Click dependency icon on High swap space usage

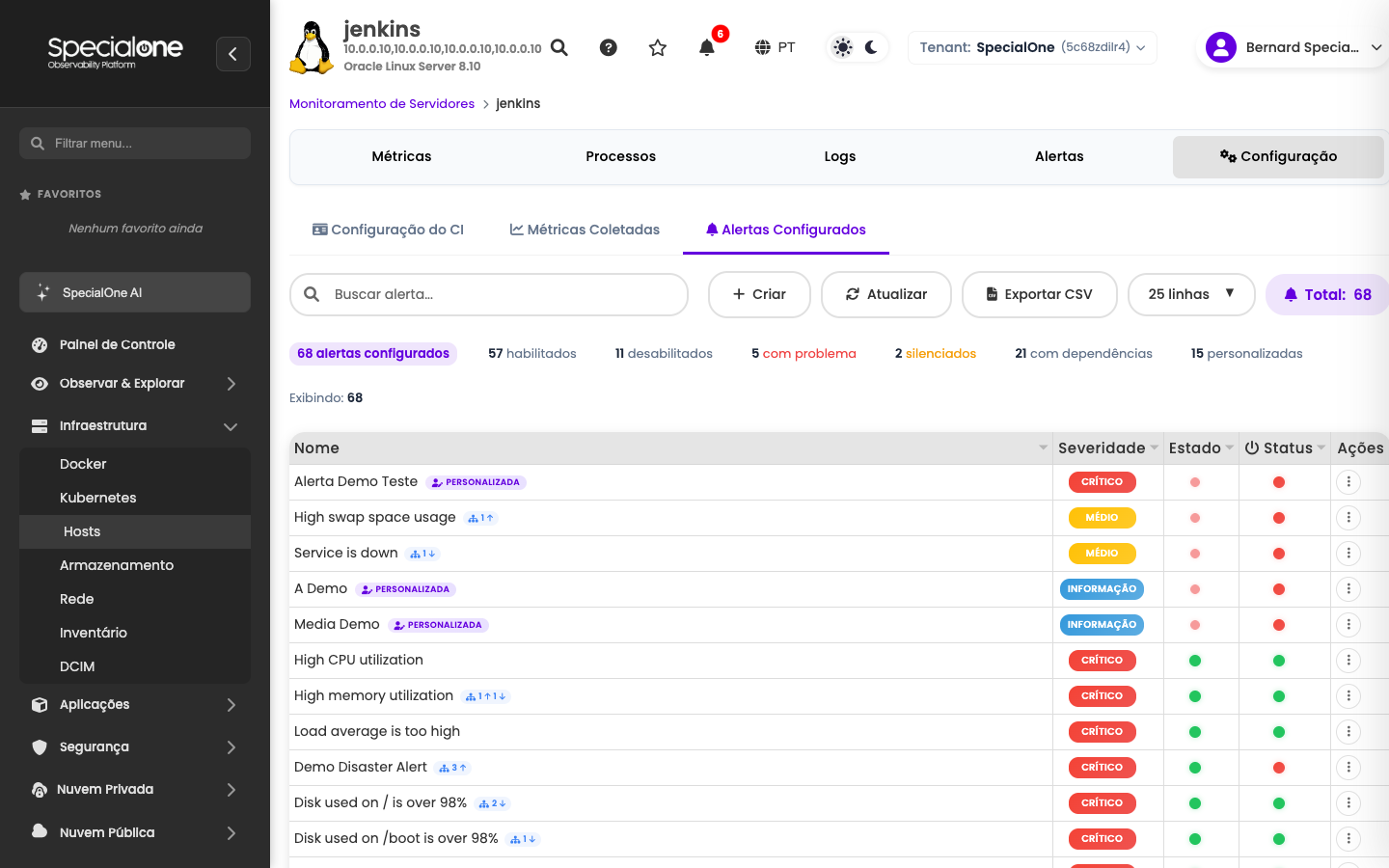[480, 518]
